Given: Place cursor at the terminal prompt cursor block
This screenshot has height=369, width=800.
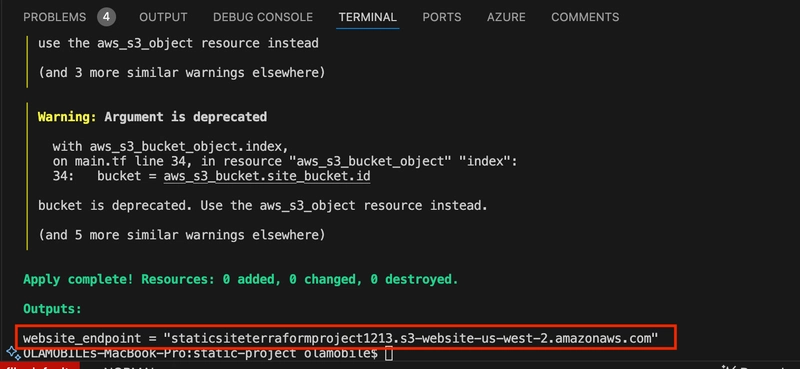Looking at the screenshot, I should (389, 353).
